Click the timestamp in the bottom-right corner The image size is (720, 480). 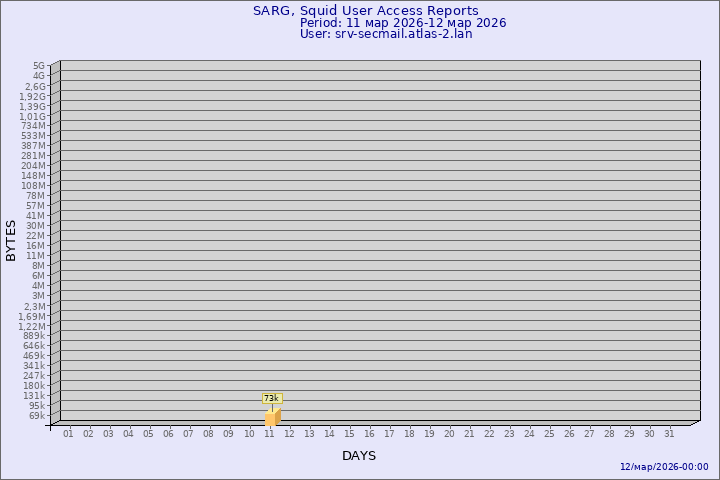(664, 467)
